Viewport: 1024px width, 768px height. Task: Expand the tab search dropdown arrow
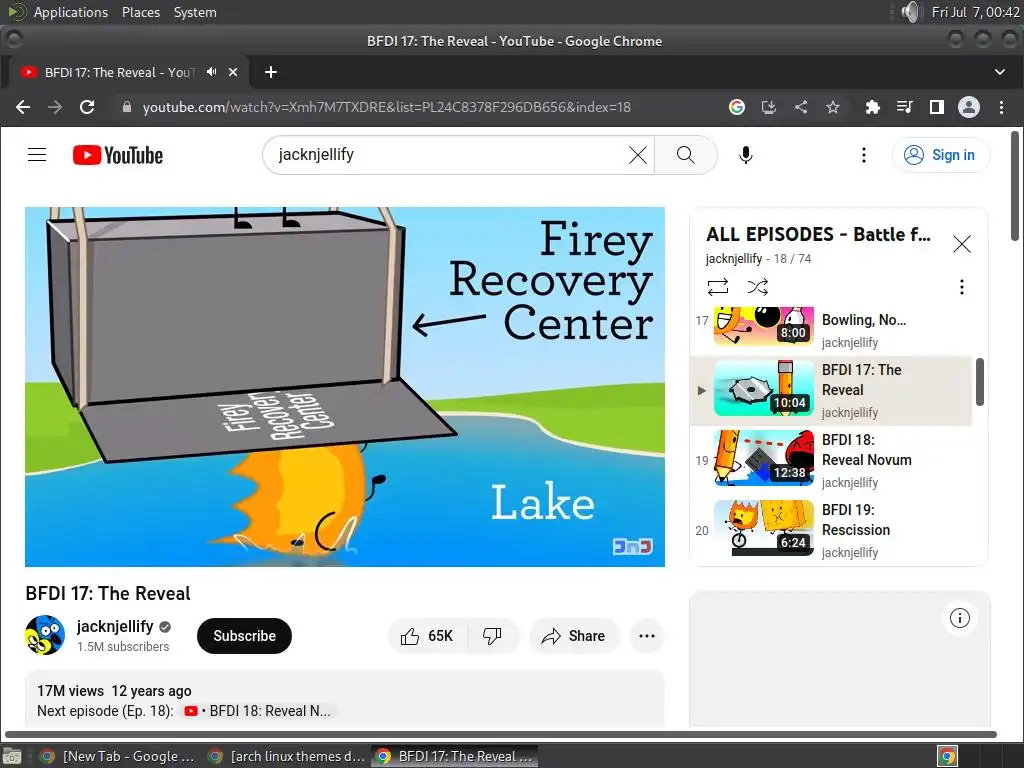click(1000, 72)
